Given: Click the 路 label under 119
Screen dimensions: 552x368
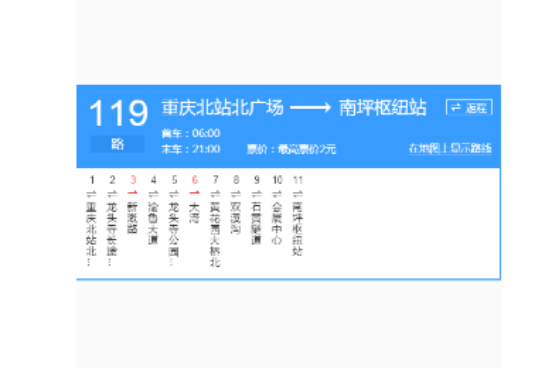Looking at the screenshot, I should (x=117, y=144).
